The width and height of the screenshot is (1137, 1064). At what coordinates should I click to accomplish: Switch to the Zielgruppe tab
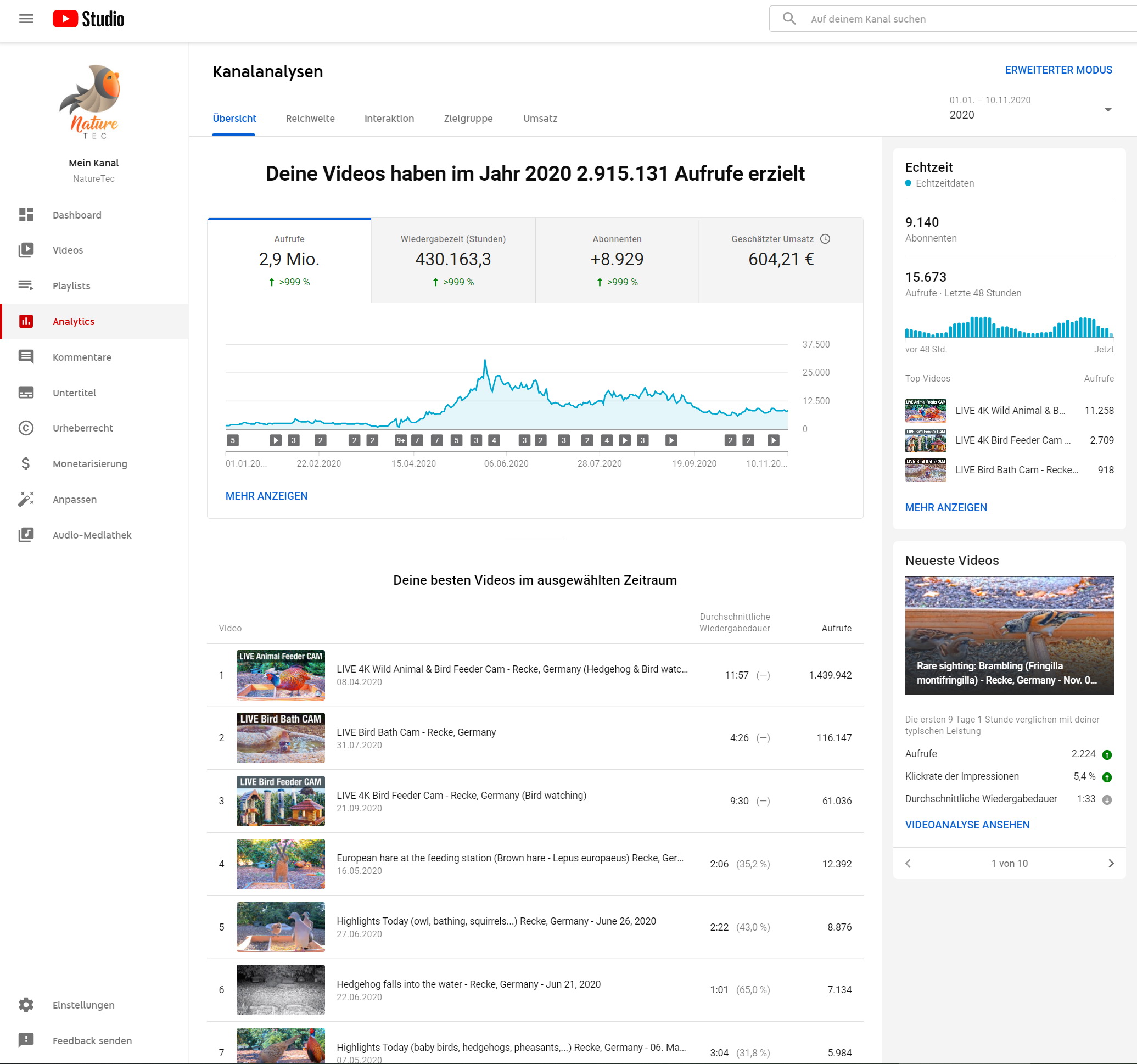[x=468, y=119]
